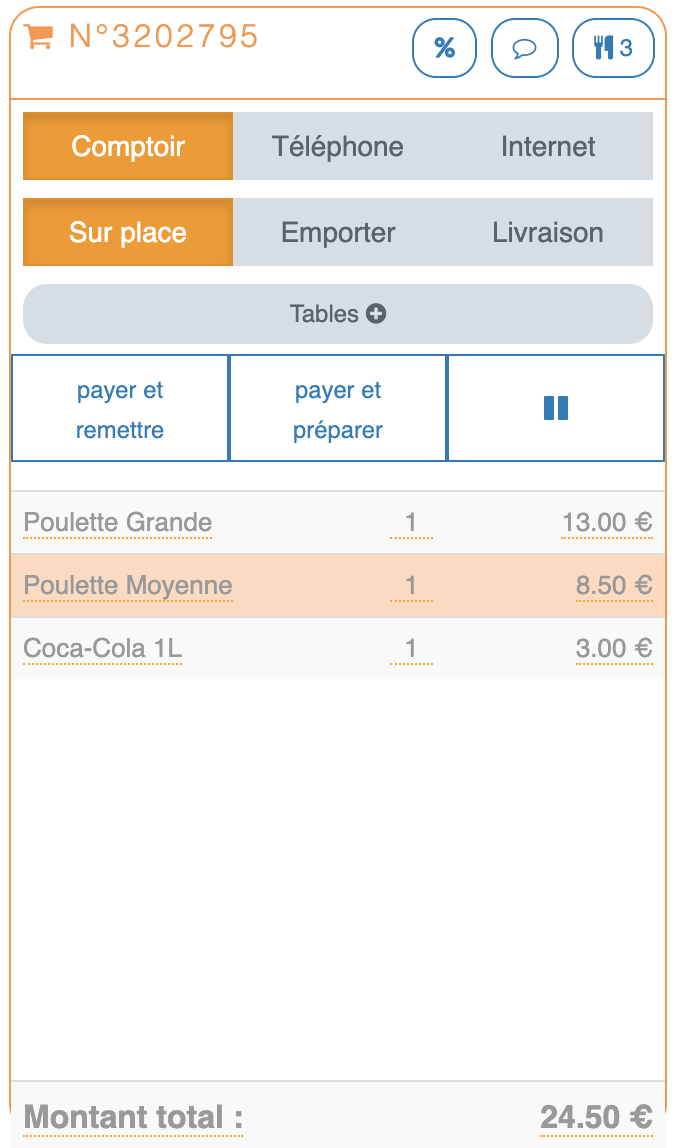This screenshot has height=1148, width=676.
Task: Click the payer et préparer button
Action: [338, 409]
